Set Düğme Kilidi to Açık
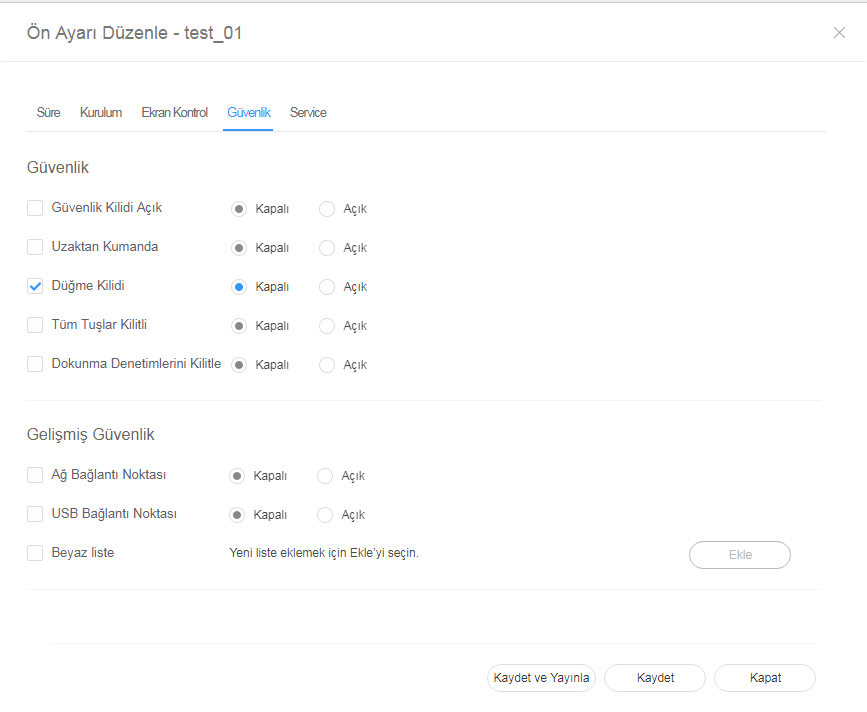Image resolution: width=867 pixels, height=712 pixels. point(327,287)
